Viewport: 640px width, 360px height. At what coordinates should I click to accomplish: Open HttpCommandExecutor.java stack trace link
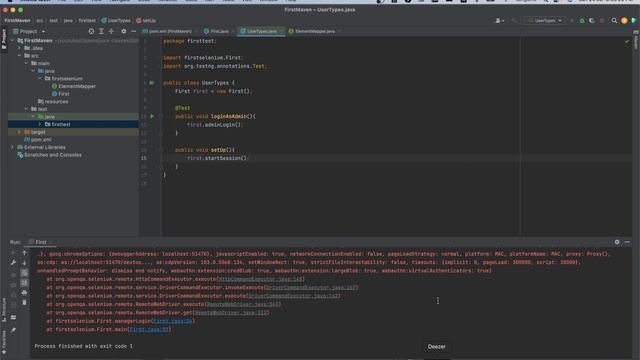pos(261,279)
